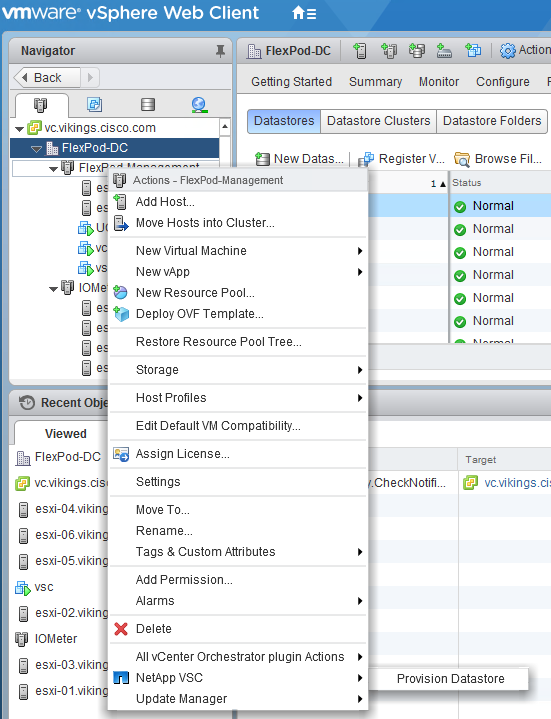Choose Add Host from context menu
Viewport: 551px width, 719px height.
click(x=238, y=202)
